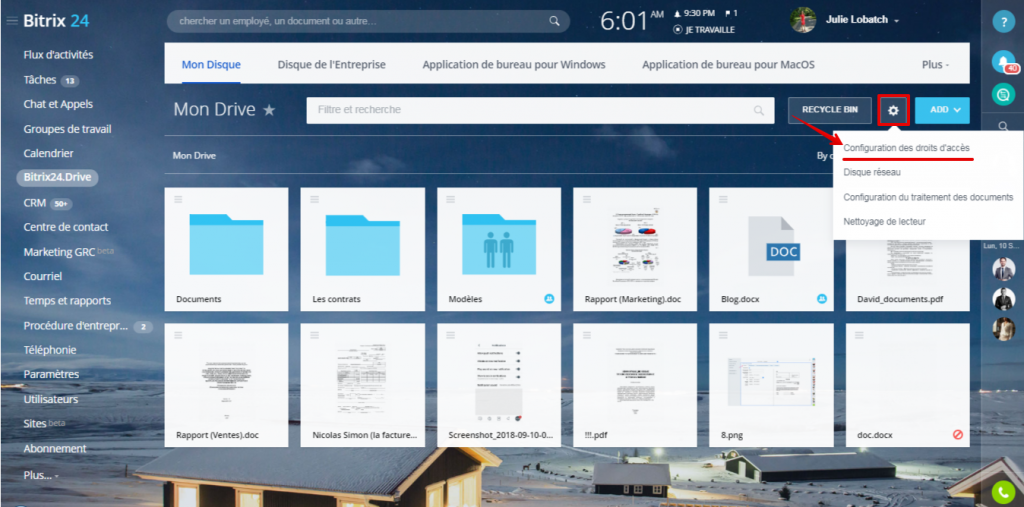Screen dimensions: 1024x507
Task: Expand the Plus tab dropdown
Action: pos(935,65)
